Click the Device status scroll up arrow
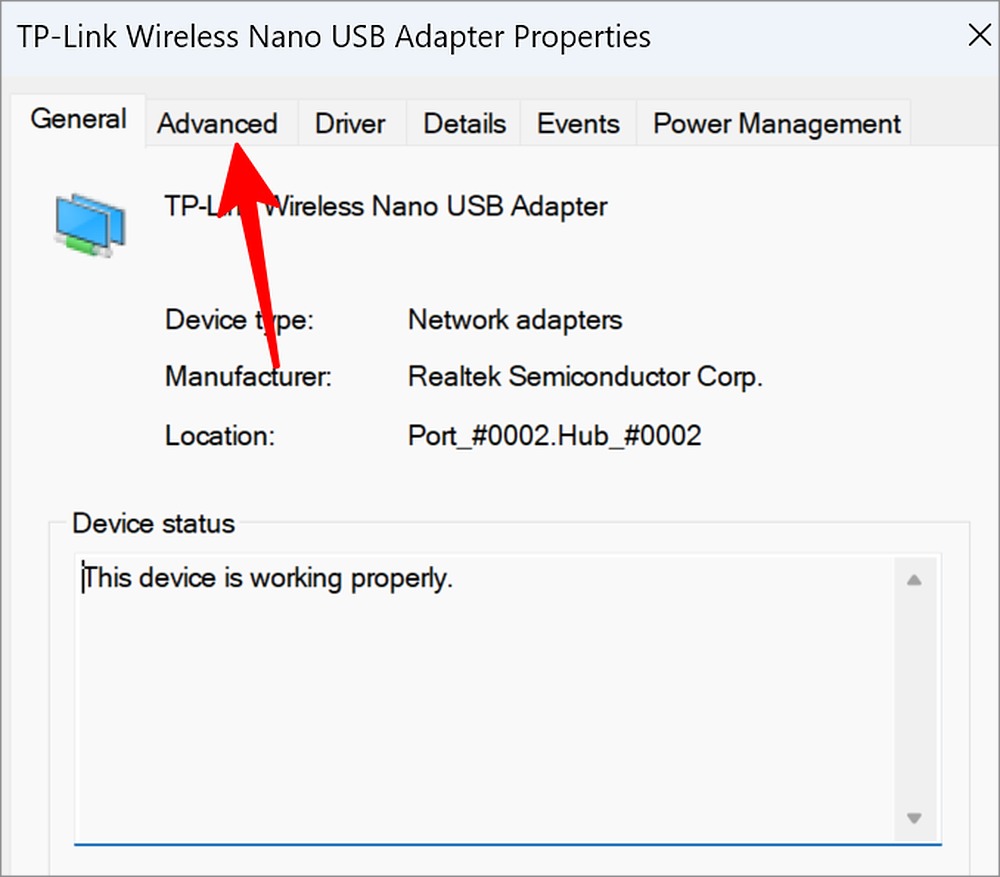The image size is (1000, 877). pos(913,580)
